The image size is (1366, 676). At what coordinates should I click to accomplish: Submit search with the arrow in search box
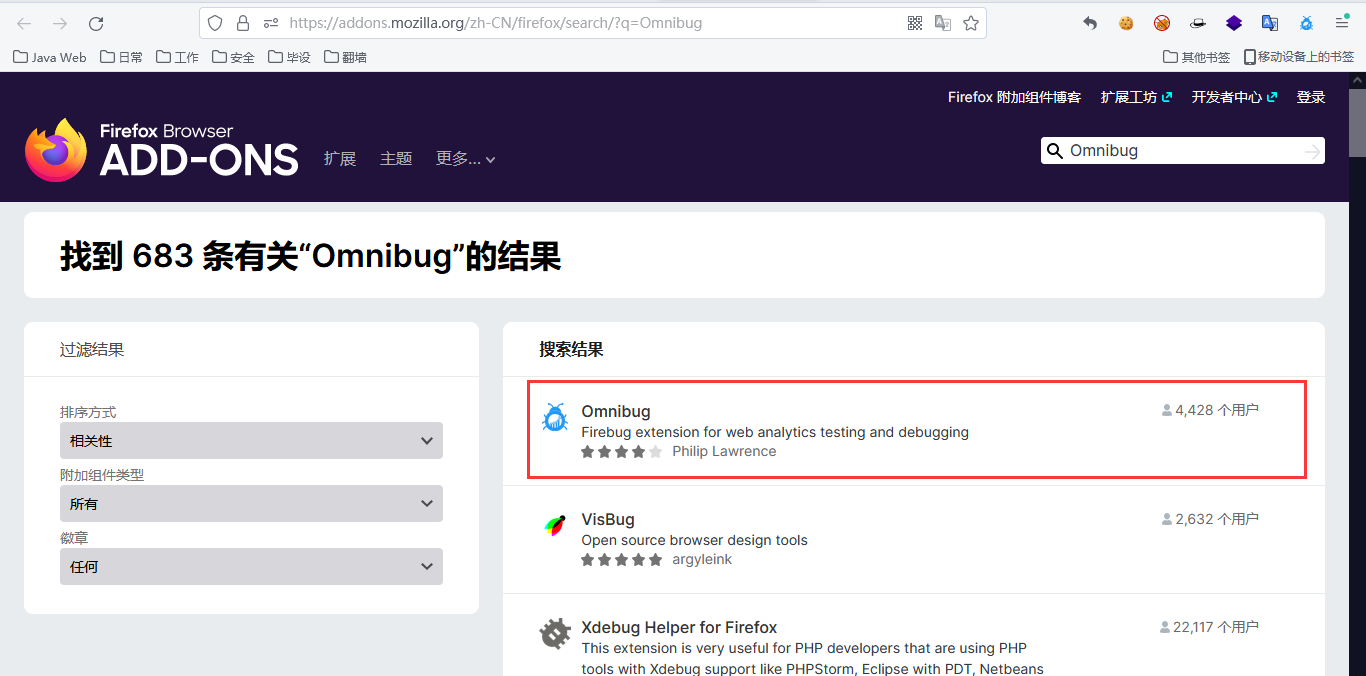(1313, 151)
